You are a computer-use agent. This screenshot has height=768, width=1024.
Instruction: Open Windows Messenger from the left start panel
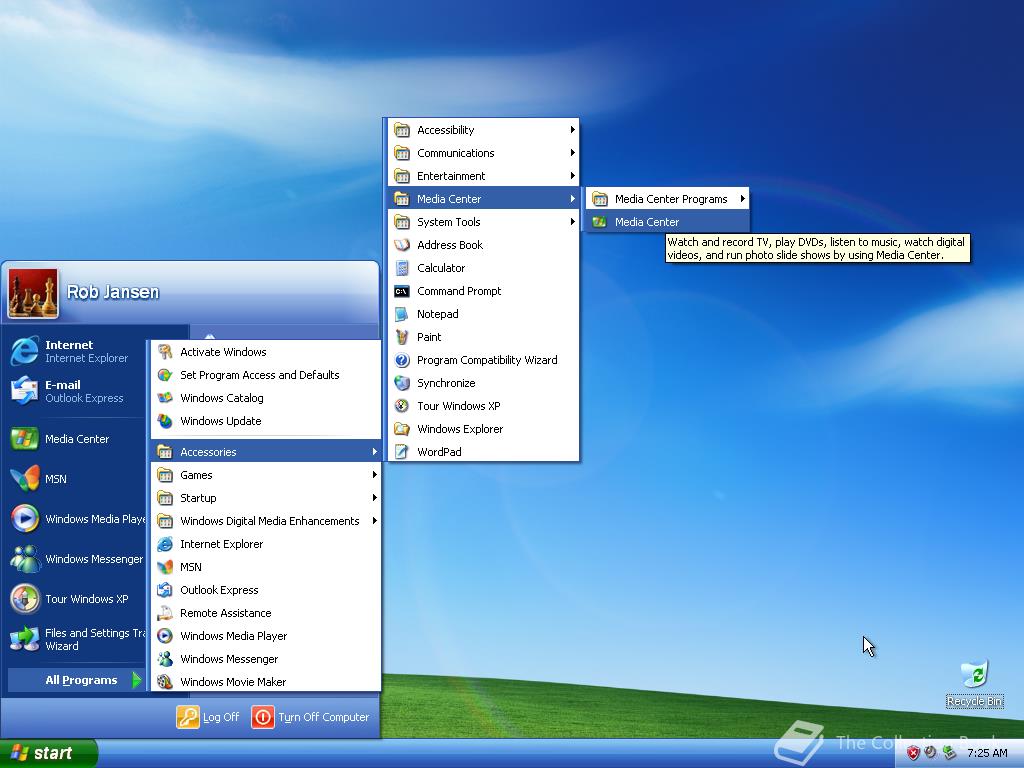[x=77, y=558]
